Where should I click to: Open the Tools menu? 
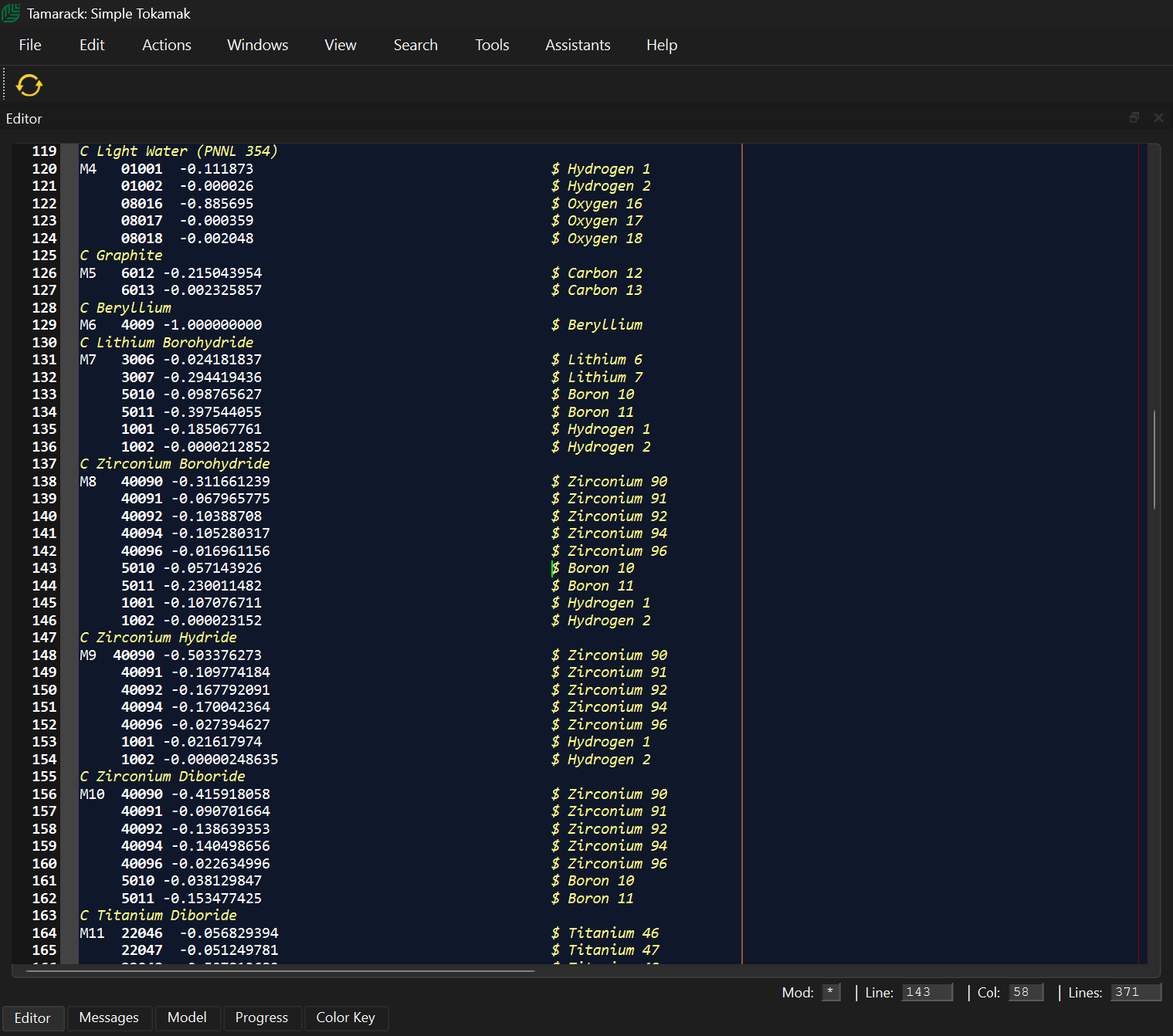click(492, 45)
